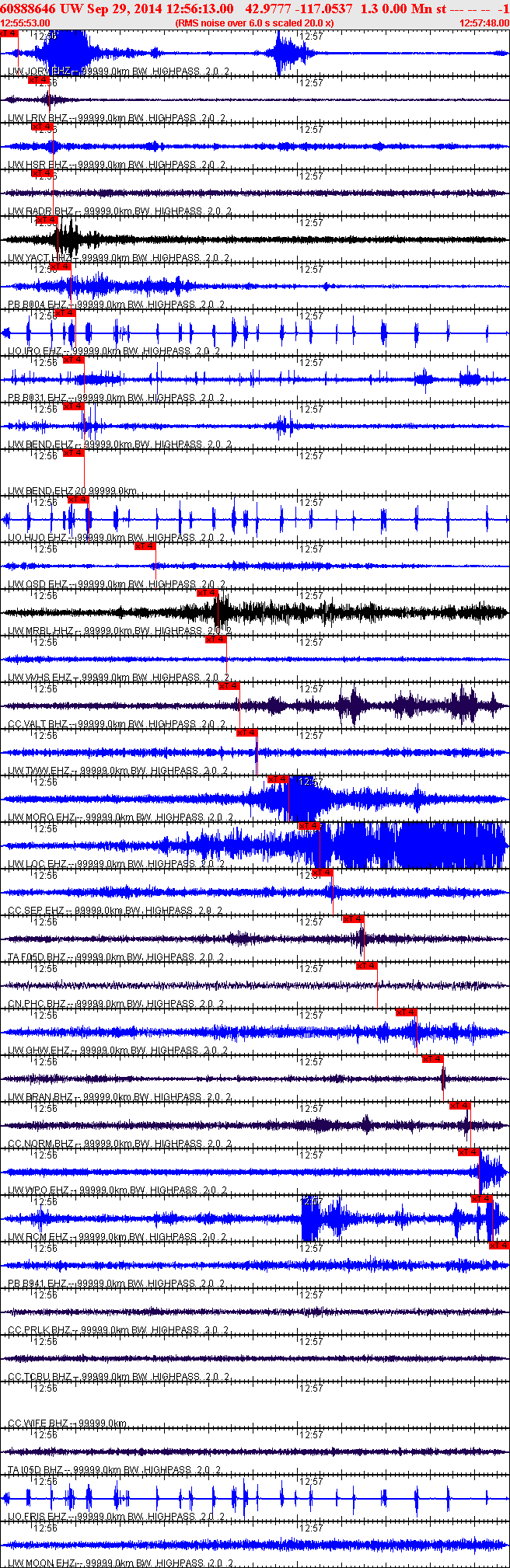Screen dimensions: 510x1568
Task: Click red pick marker on UO.HUO trace
Action: click(x=79, y=500)
